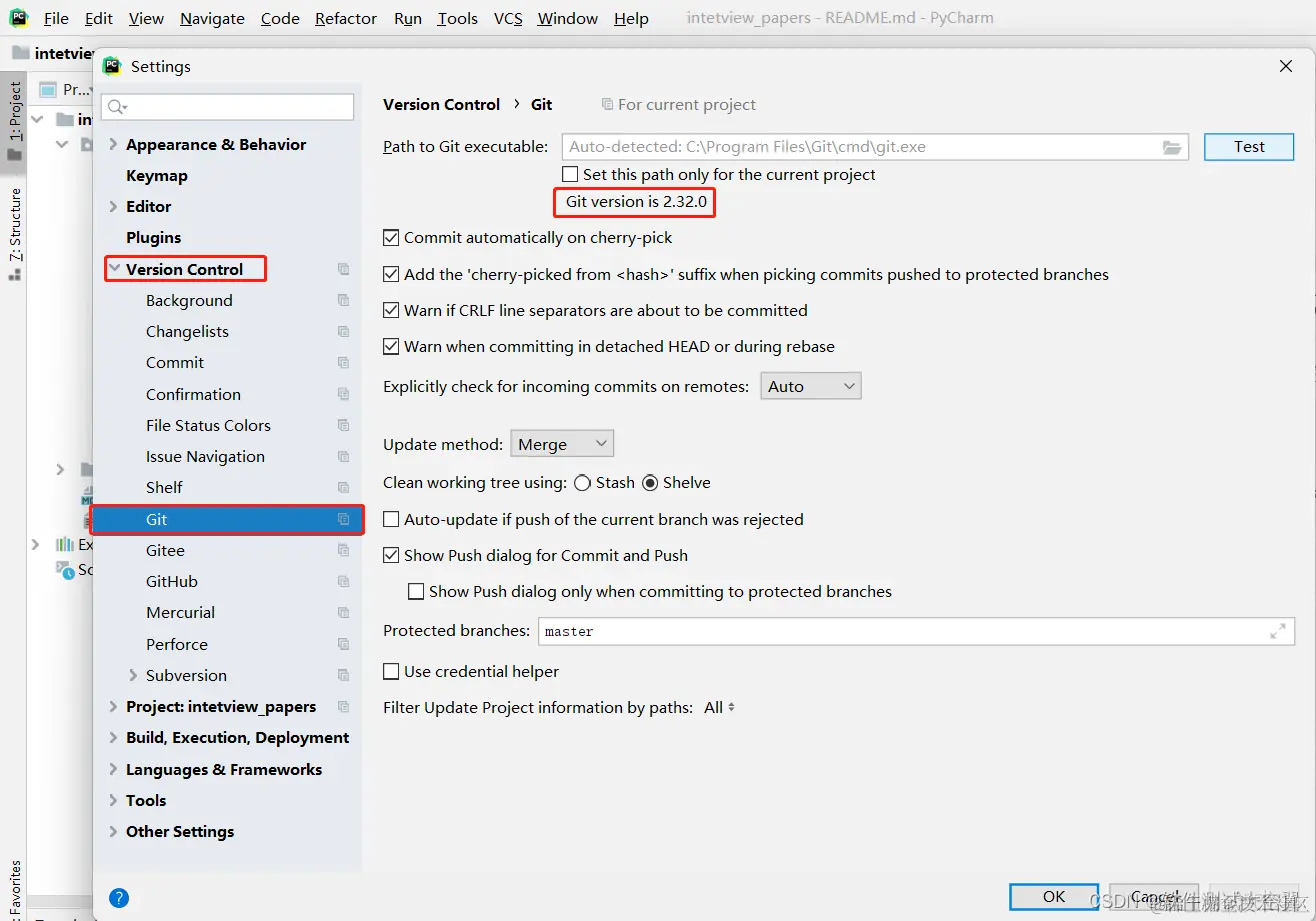The width and height of the screenshot is (1316, 921).
Task: Collapse the Version Control section arrow
Action: (114, 269)
